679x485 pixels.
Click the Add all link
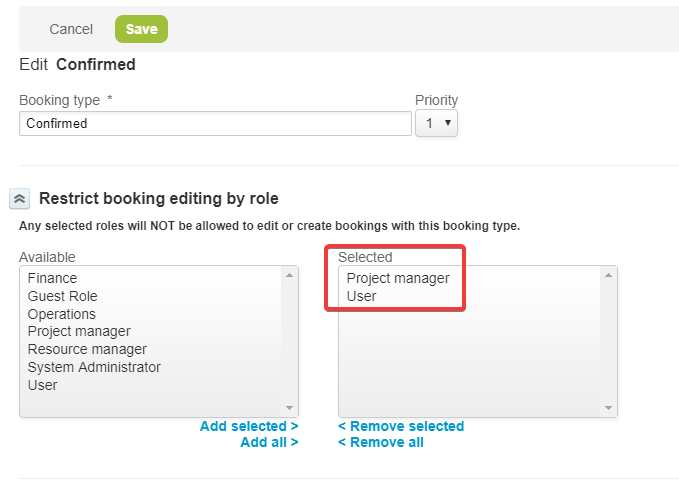point(269,442)
